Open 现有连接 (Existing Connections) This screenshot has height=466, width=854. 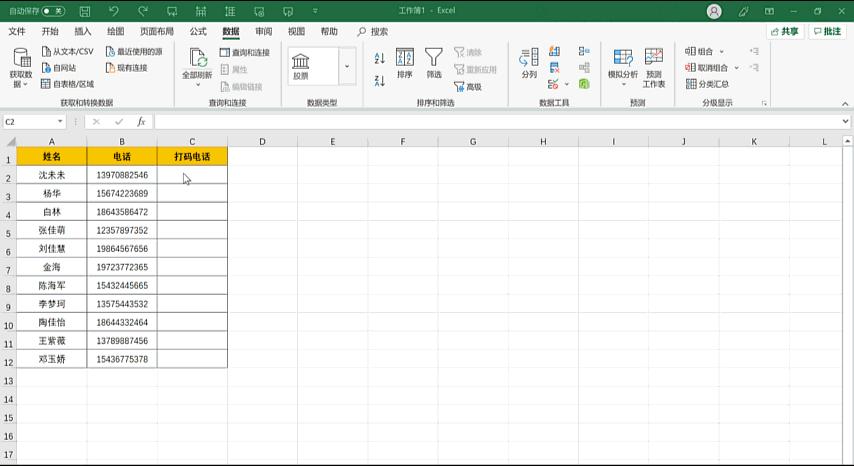click(x=126, y=68)
